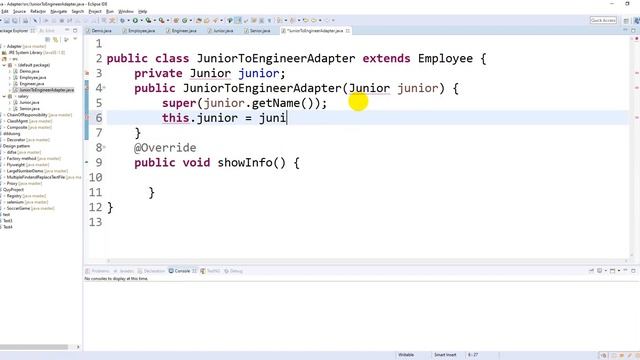Click the Open Console icon
640x360 pixels.
coord(612,271)
